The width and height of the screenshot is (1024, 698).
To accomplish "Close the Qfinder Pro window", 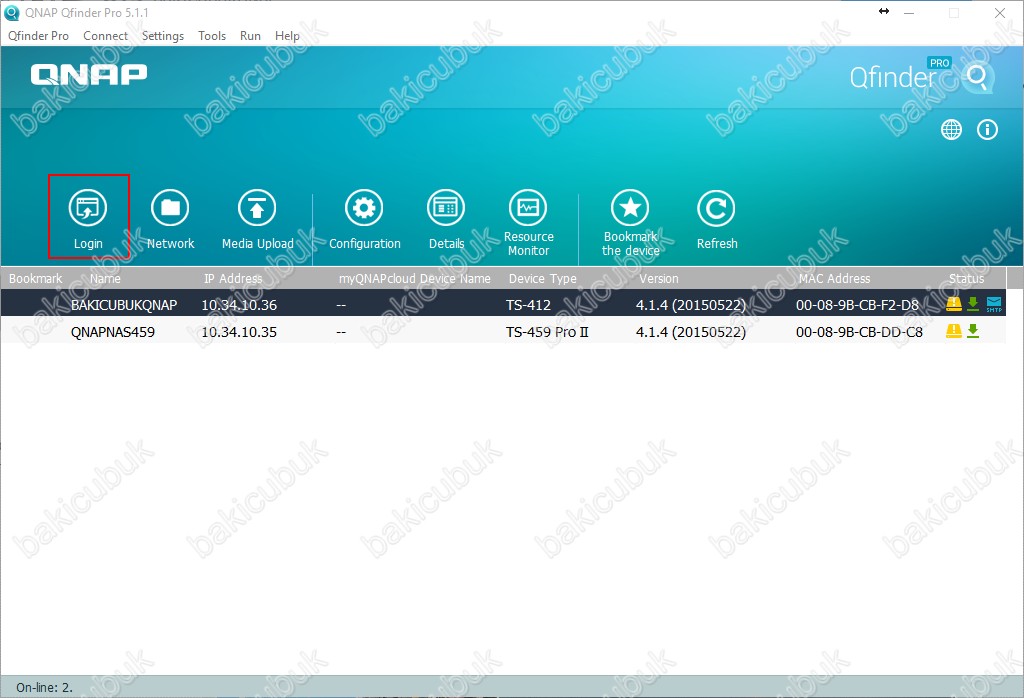I will pyautogui.click(x=1000, y=12).
